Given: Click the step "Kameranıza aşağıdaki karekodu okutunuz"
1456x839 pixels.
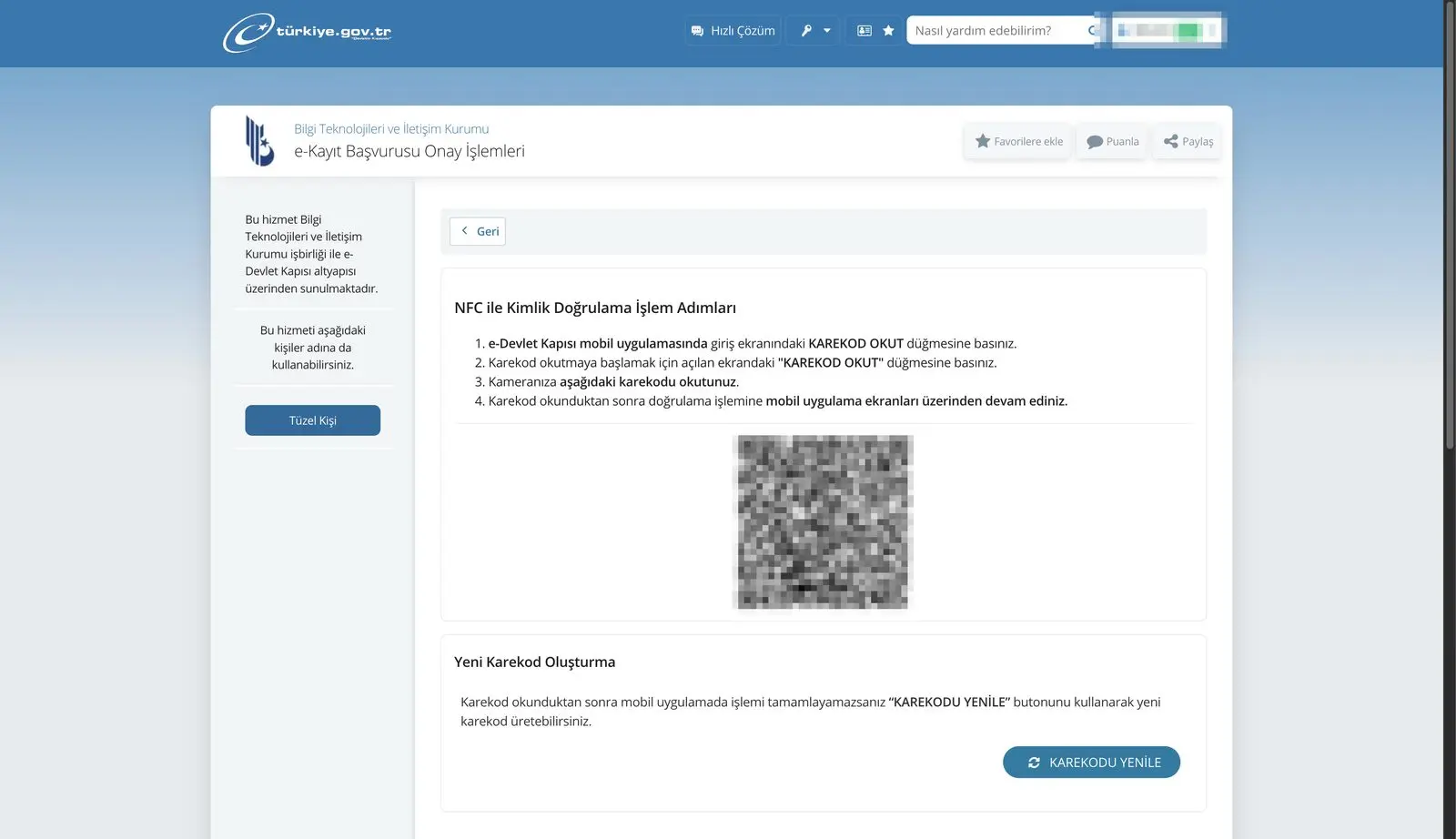Looking at the screenshot, I should [613, 382].
